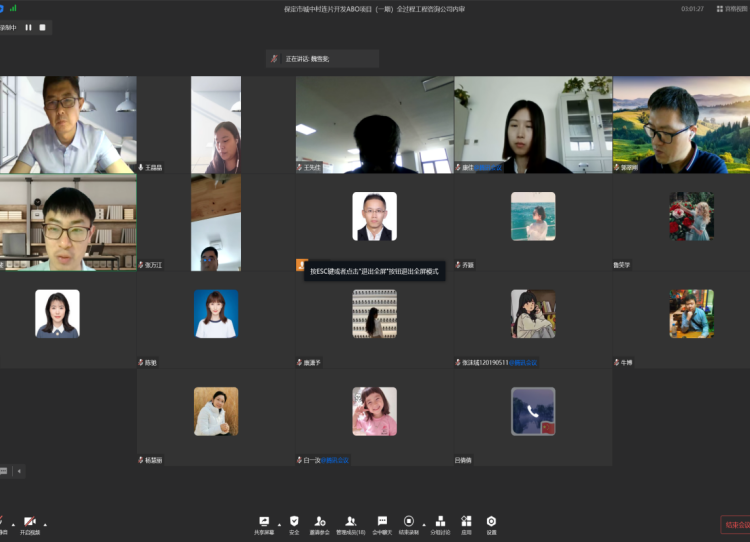This screenshot has width=750, height=542.
Task: Toggle the microphone mute button
Action: 3,523
